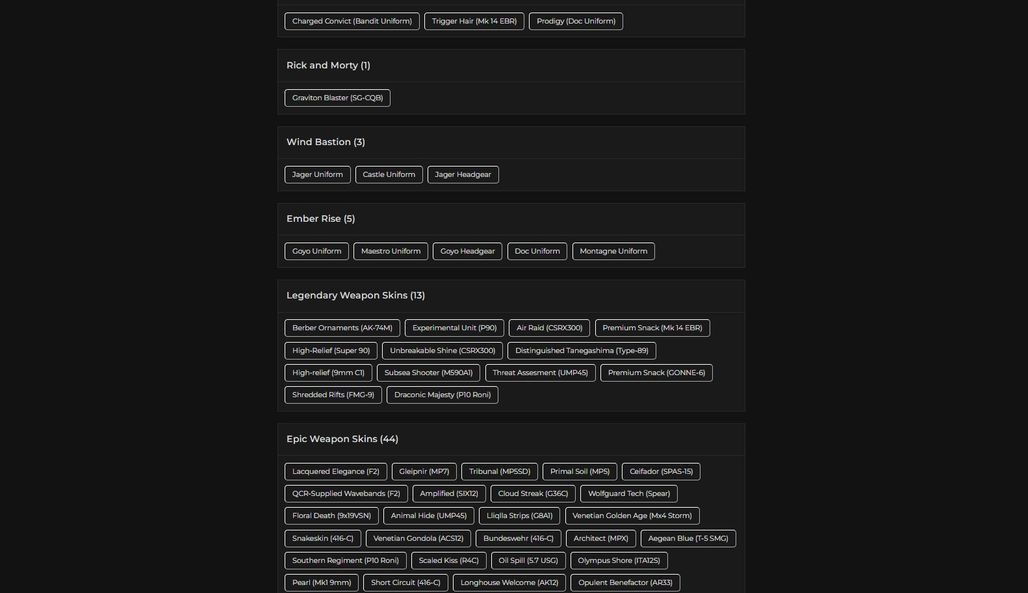Click the Charged Convict (Bandit Uniform) tag
This screenshot has height=593, width=1028.
click(x=352, y=21)
